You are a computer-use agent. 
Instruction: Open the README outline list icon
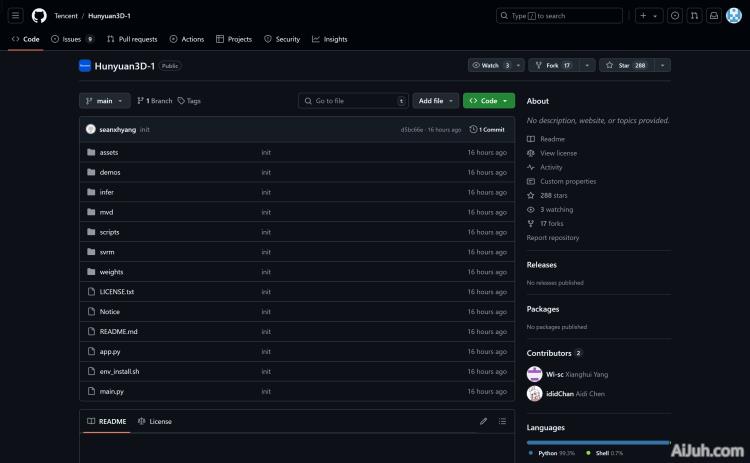tap(502, 421)
